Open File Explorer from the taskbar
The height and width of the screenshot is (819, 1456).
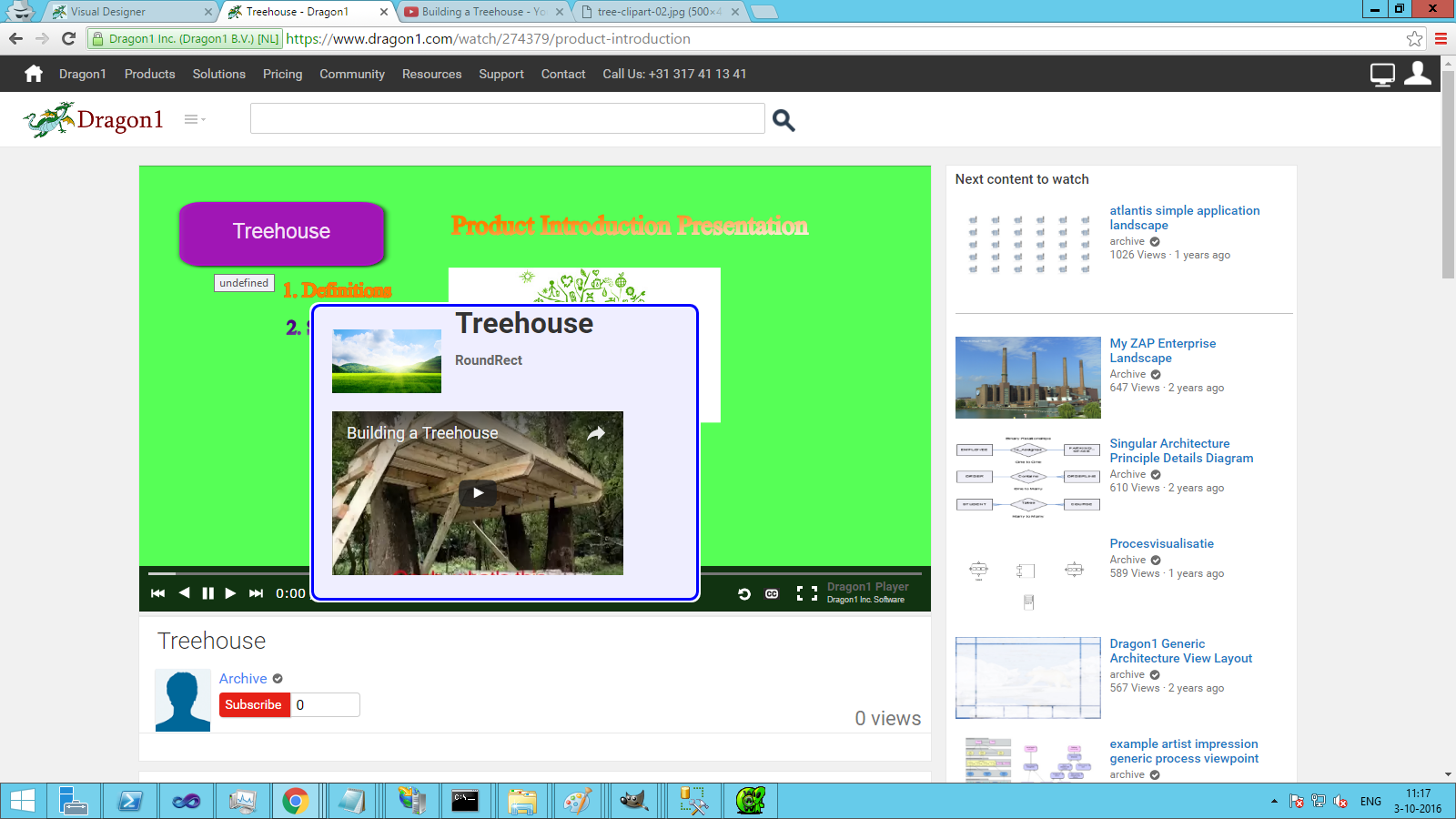522,801
